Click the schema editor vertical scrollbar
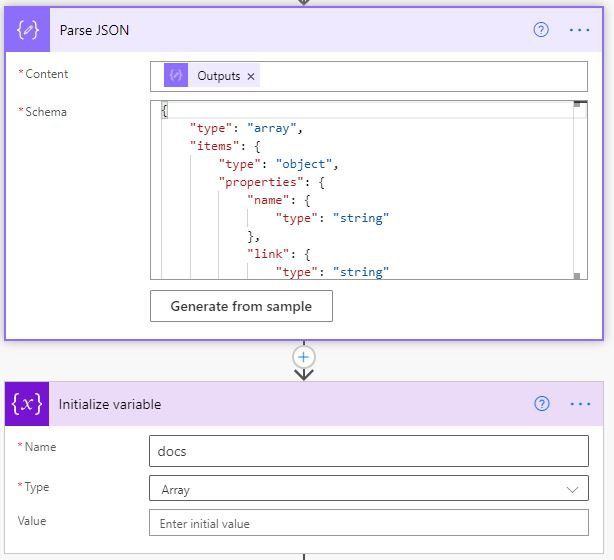Image resolution: width=614 pixels, height=560 pixels. (x=577, y=190)
